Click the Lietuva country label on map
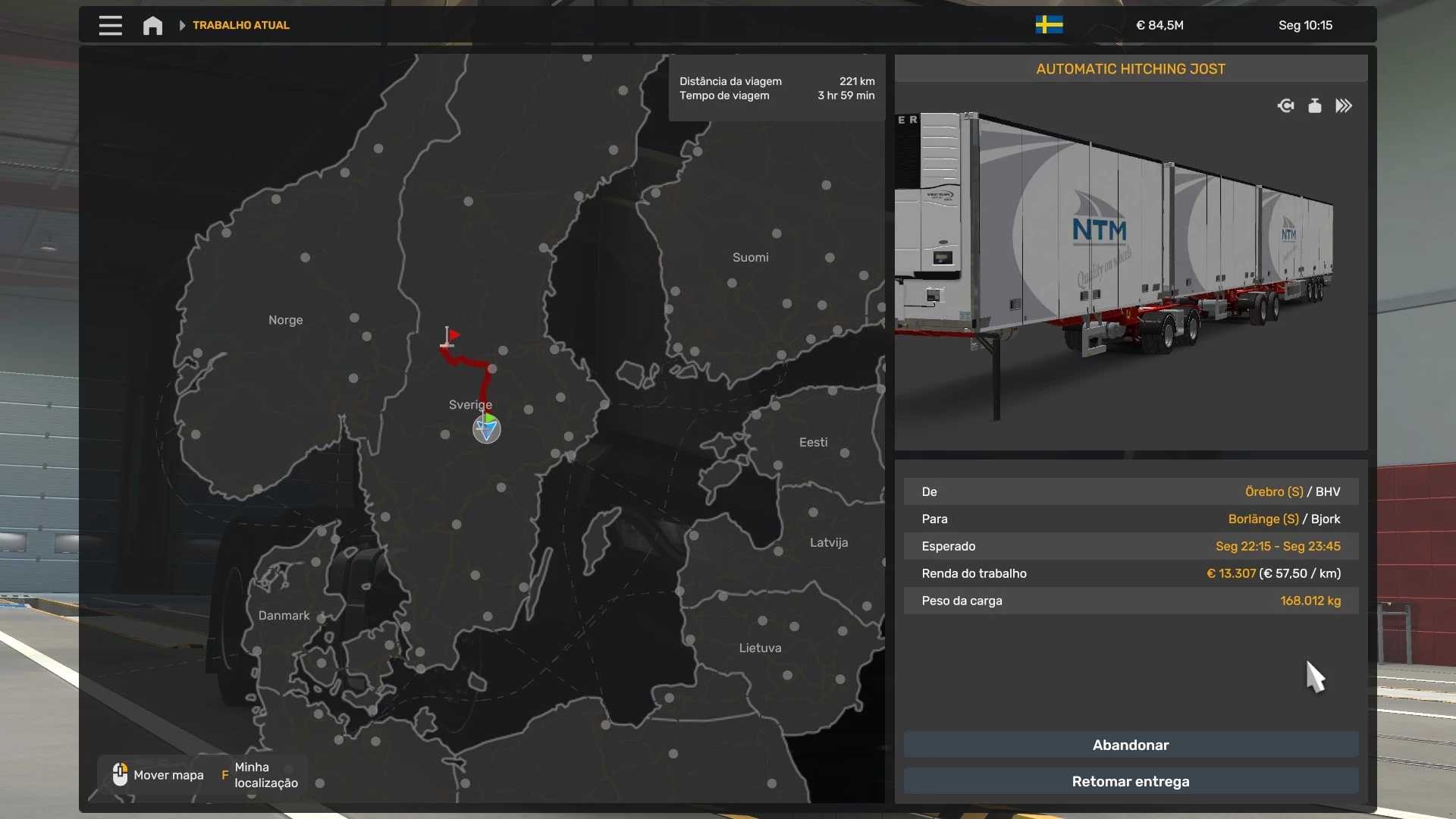This screenshot has width=1456, height=819. 760,648
